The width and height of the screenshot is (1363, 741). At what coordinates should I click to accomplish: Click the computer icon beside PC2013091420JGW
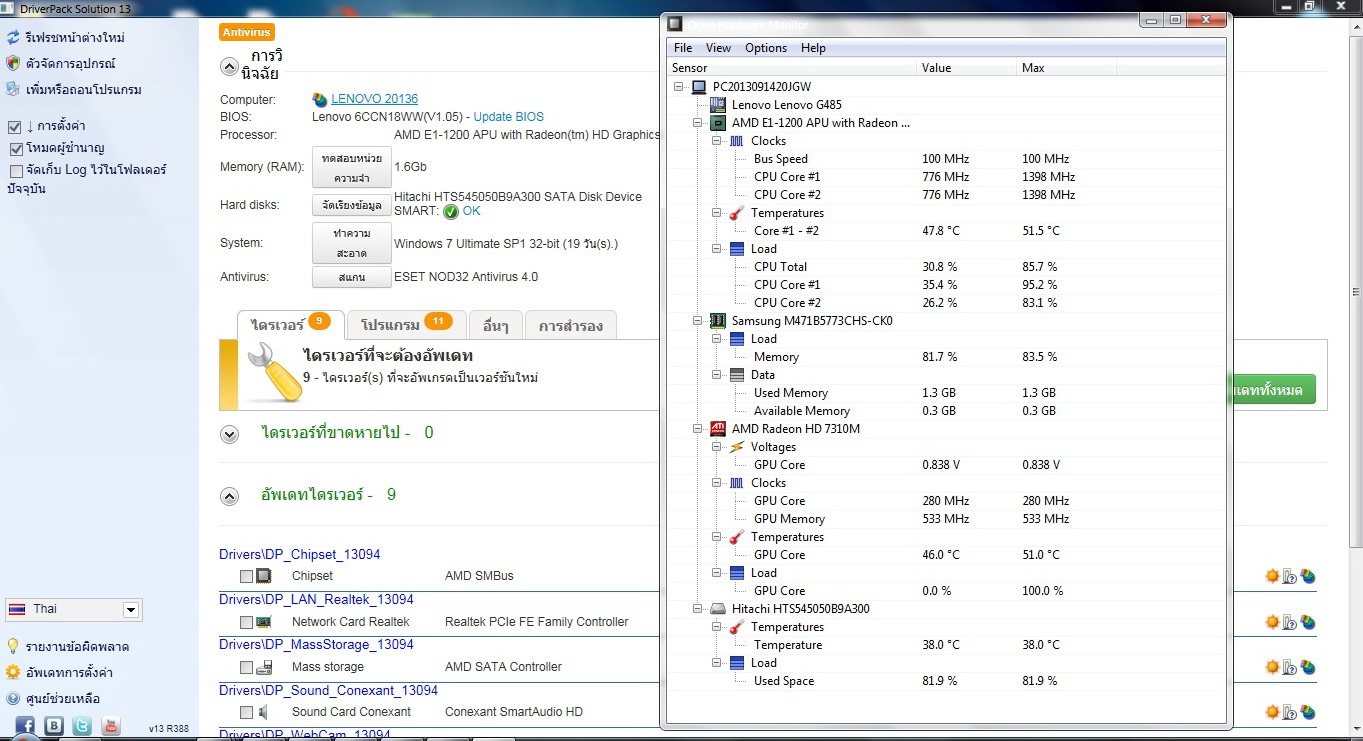699,87
